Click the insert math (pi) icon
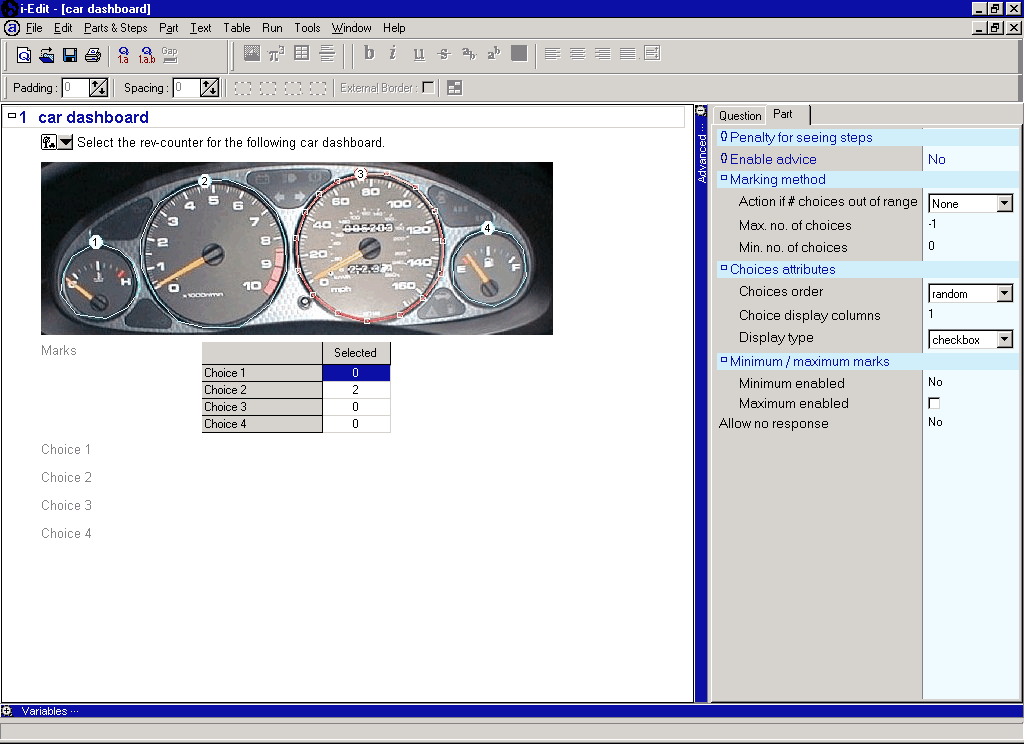The image size is (1024, 744). tap(276, 54)
